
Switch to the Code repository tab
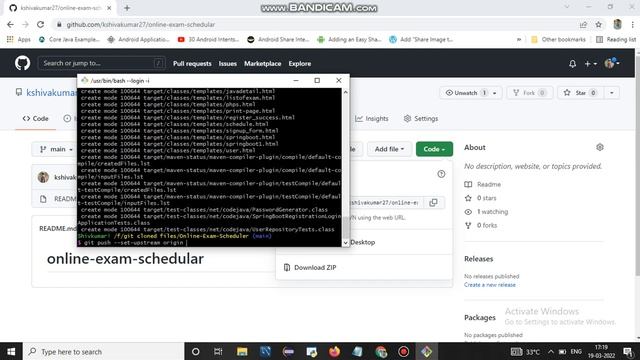tap(36, 118)
